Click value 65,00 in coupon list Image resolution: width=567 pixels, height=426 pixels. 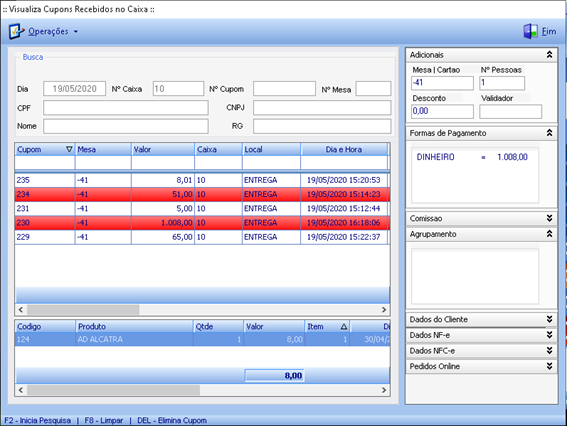(182, 237)
